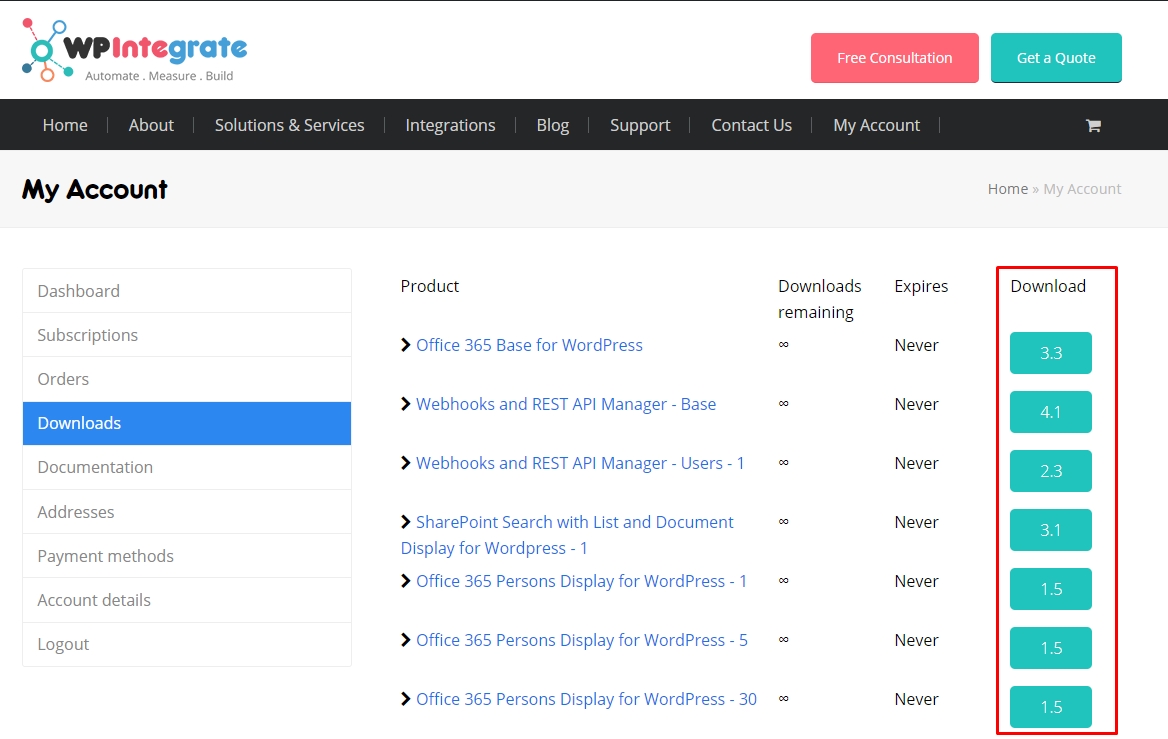
Task: Select My Account in the navigation bar
Action: click(x=877, y=125)
